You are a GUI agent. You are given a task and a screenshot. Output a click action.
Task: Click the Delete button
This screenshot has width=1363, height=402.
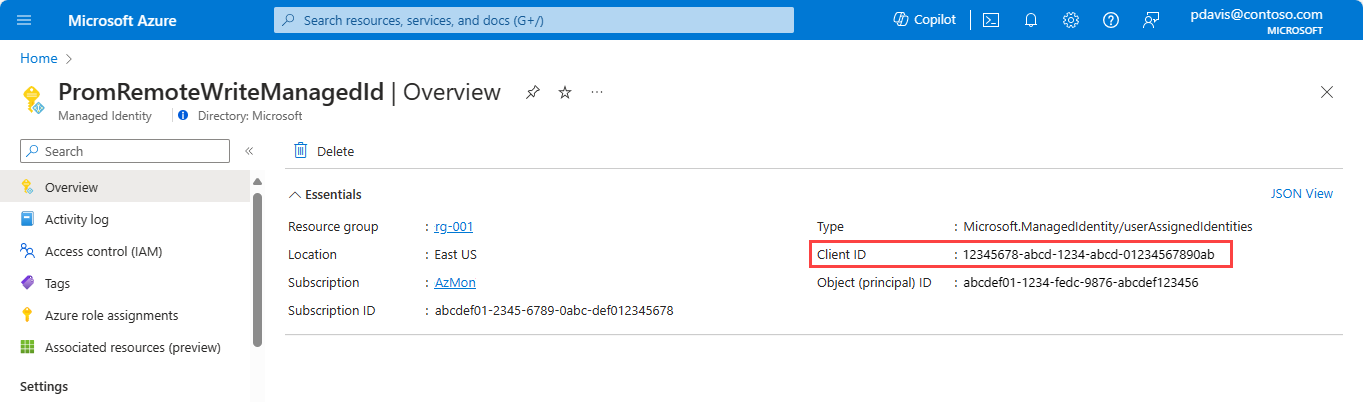[x=324, y=151]
